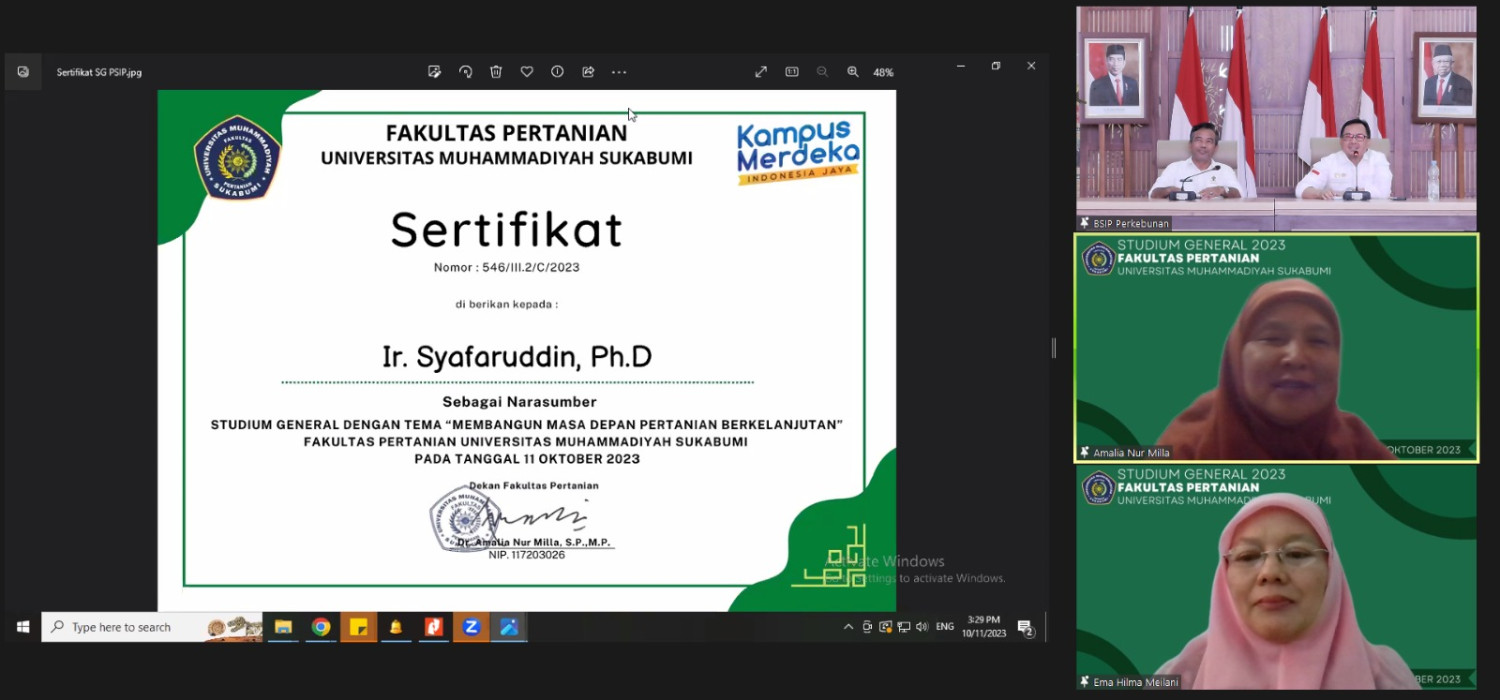The image size is (1500, 700).
Task: Click the Dekan Fakultas Pertanian label
Action: pos(534,486)
